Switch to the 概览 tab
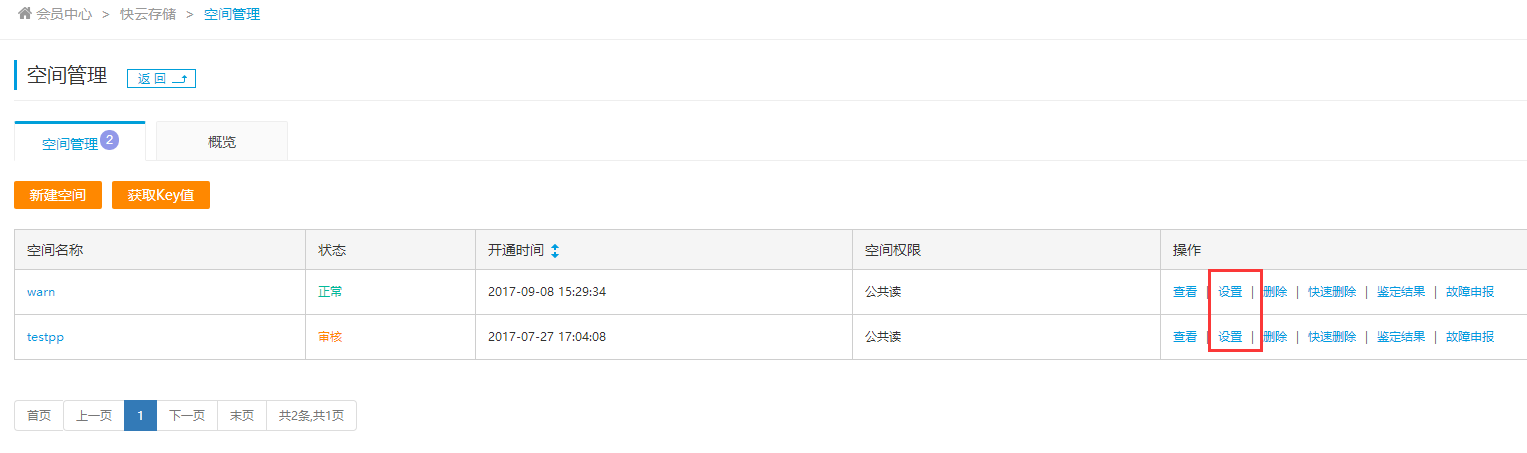 click(x=222, y=142)
